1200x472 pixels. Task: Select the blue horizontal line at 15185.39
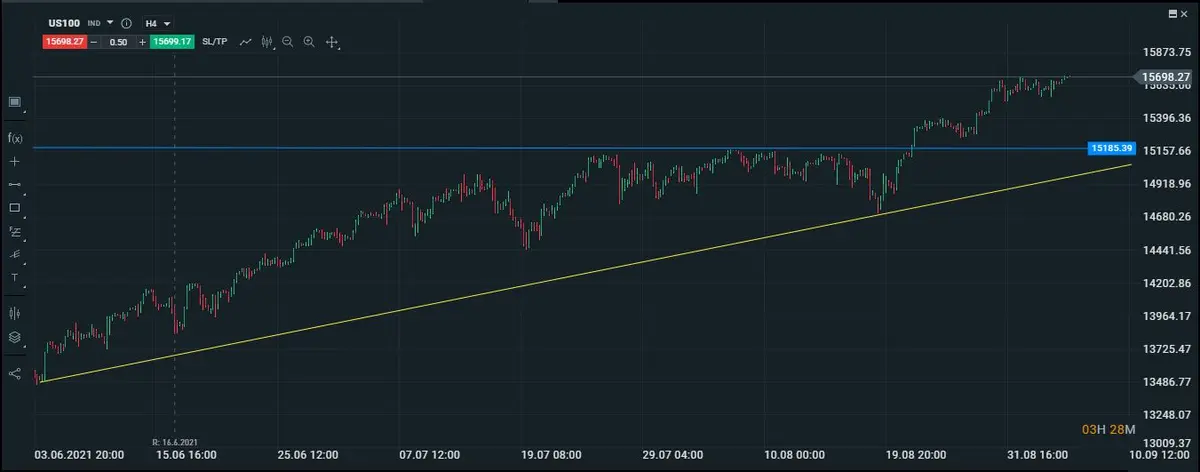click(x=560, y=148)
